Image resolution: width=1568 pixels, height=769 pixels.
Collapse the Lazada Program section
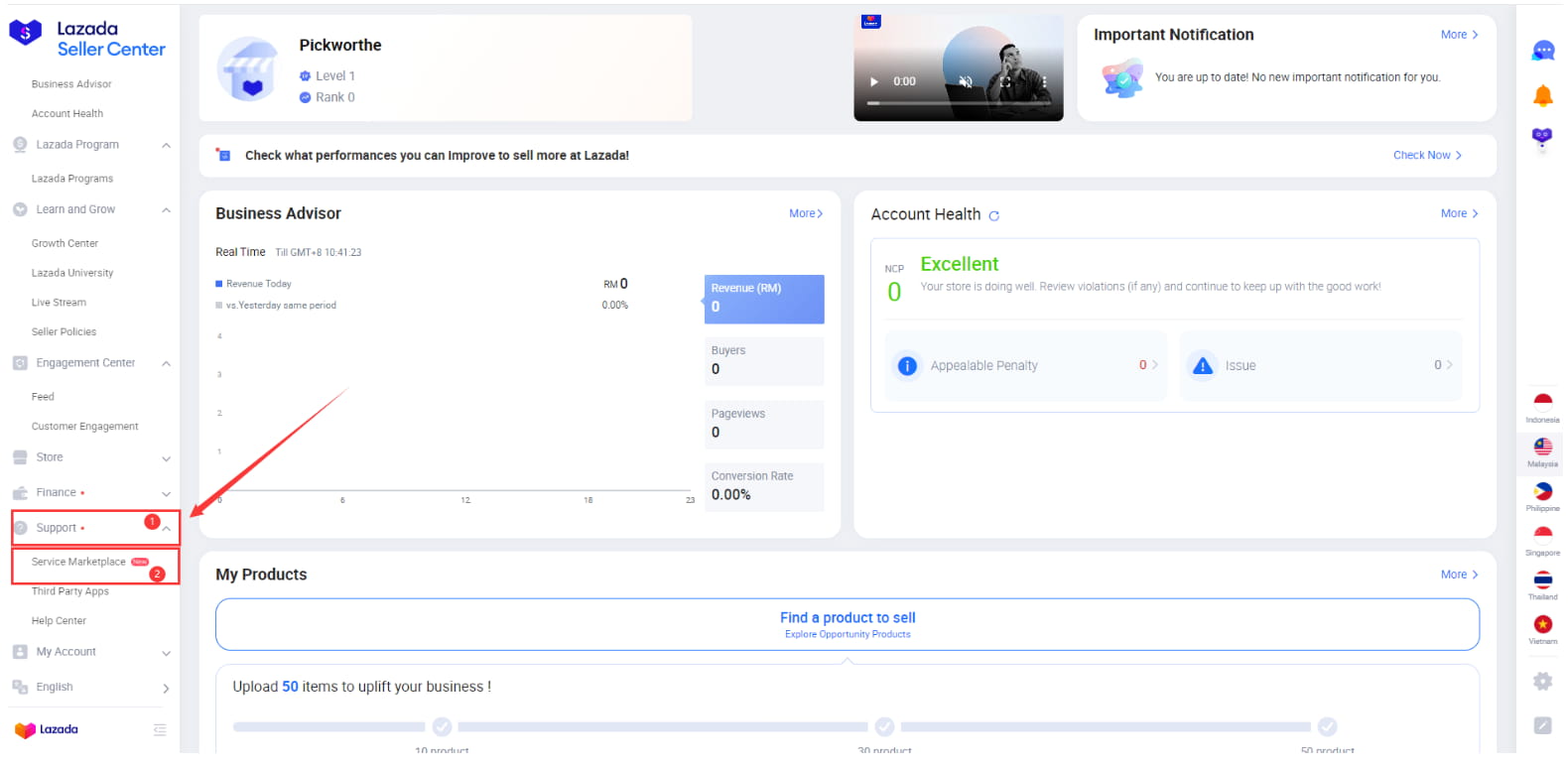tap(166, 146)
